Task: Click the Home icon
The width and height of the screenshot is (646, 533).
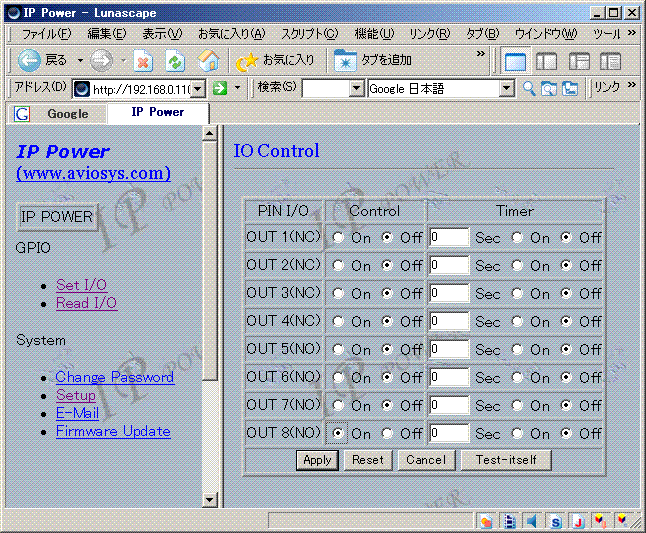Action: (x=208, y=61)
